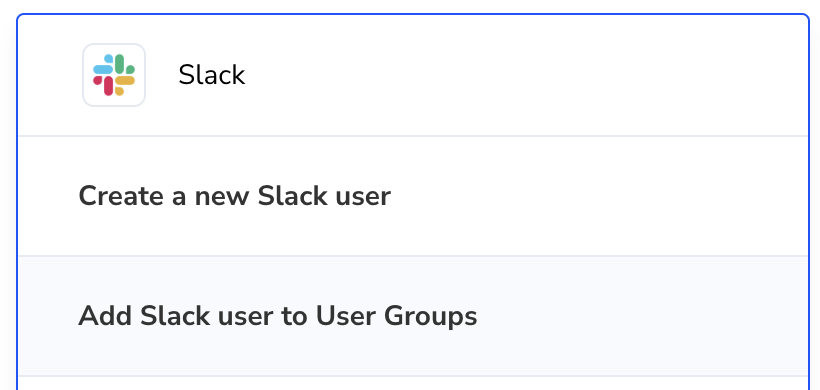
Task: Choose Create a new Slack user
Action: click(413, 196)
